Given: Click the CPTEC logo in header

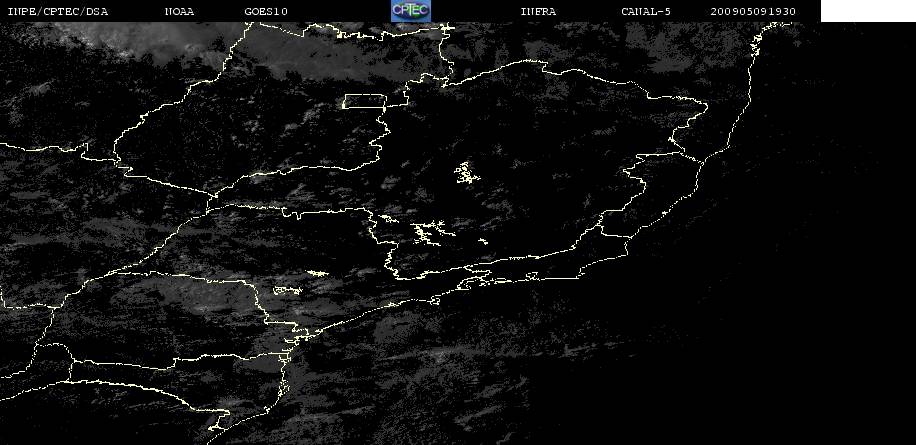Looking at the screenshot, I should pyautogui.click(x=411, y=11).
